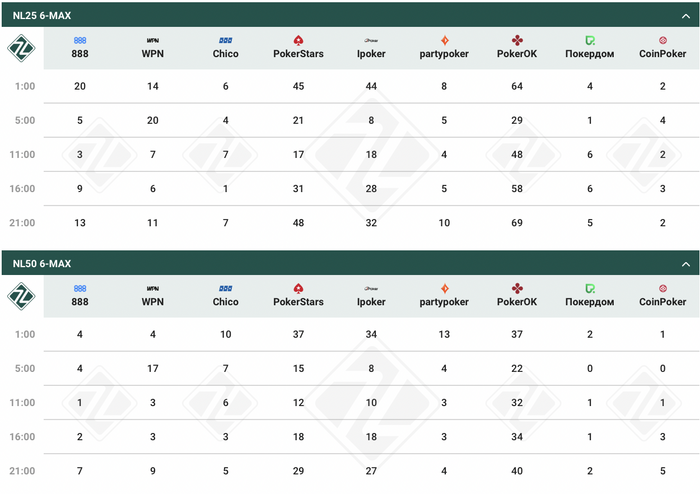This screenshot has width=700, height=494.
Task: Click the Chico icon in NL50 table
Action: coord(226,288)
